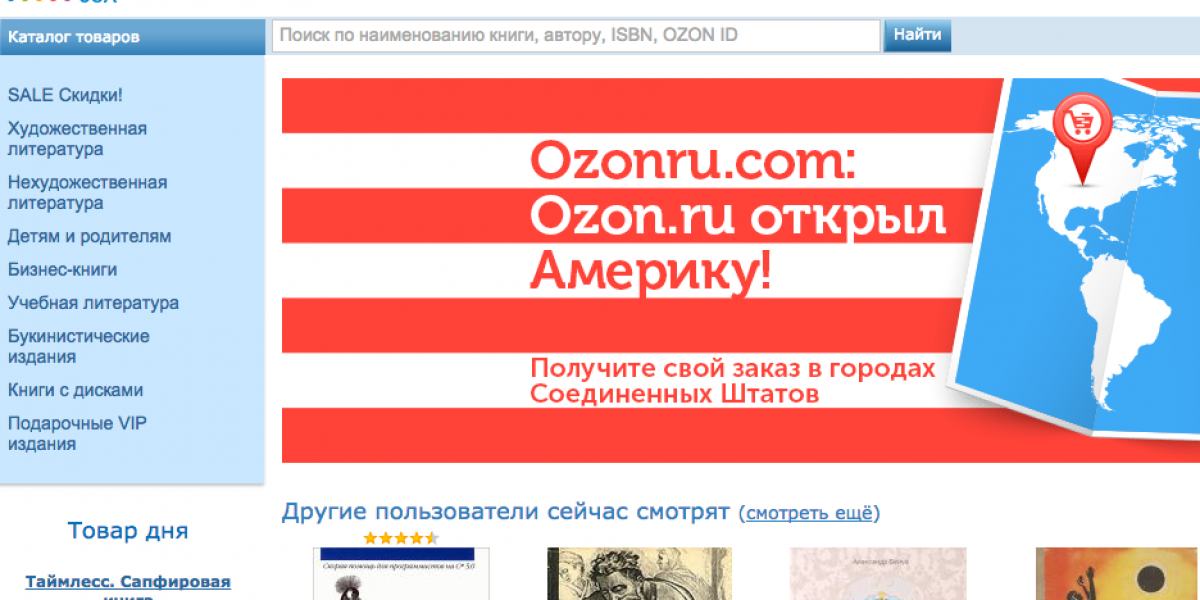1200x600 pixels.
Task: Click Другие пользователи сейчас смотрят heading
Action: [x=506, y=512]
